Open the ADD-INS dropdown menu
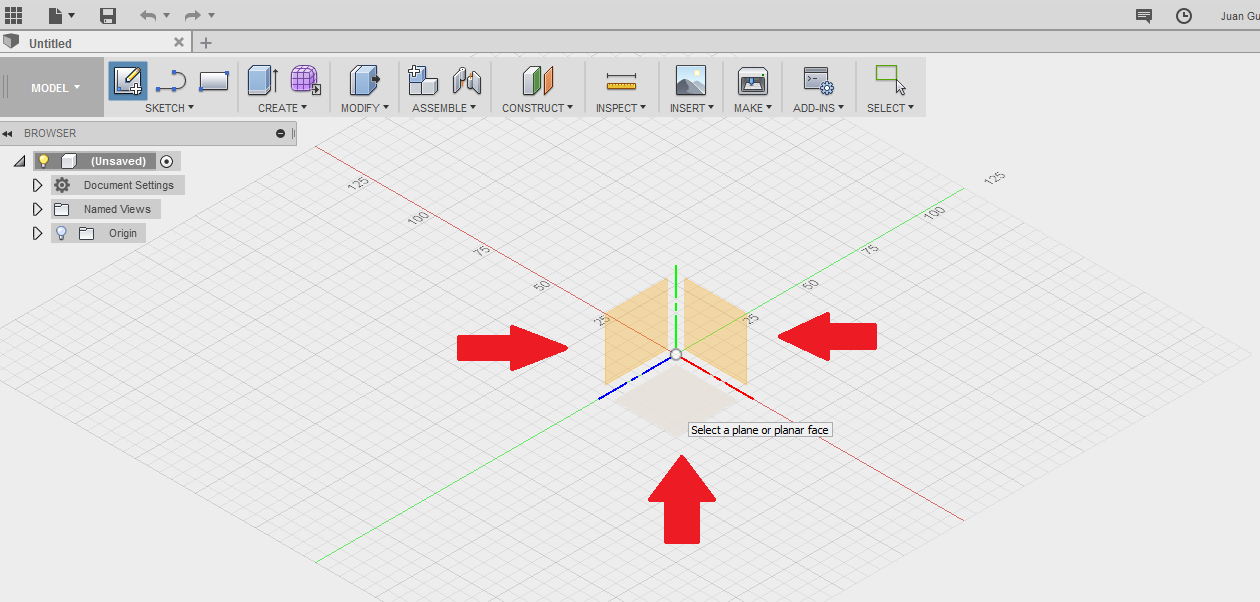The height and width of the screenshot is (602, 1260). click(818, 108)
